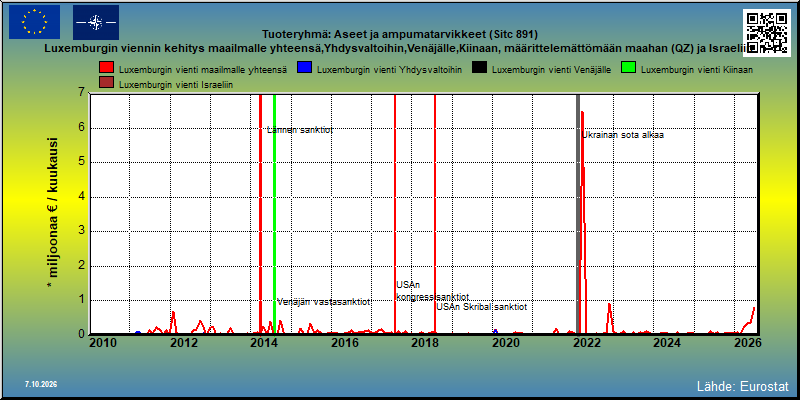Click the x-axis label 2010
Image resolution: width=800 pixels, height=400 pixels.
pos(104,342)
